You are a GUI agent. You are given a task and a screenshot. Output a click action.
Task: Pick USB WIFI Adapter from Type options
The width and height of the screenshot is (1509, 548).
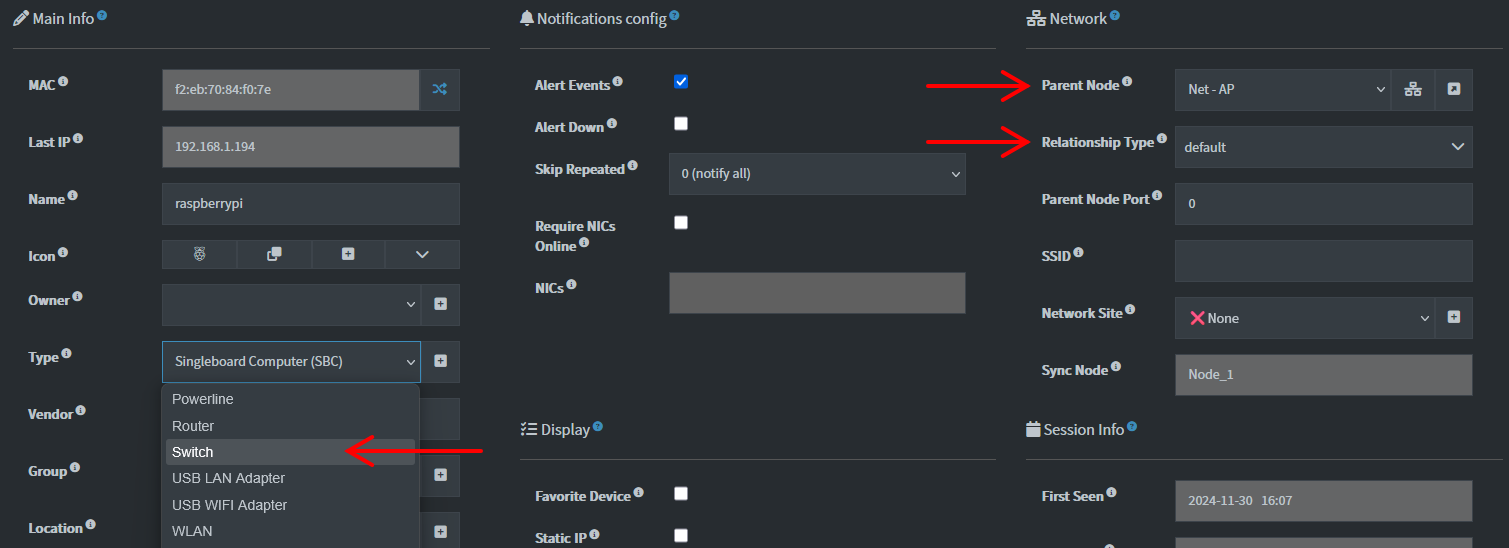coord(290,505)
